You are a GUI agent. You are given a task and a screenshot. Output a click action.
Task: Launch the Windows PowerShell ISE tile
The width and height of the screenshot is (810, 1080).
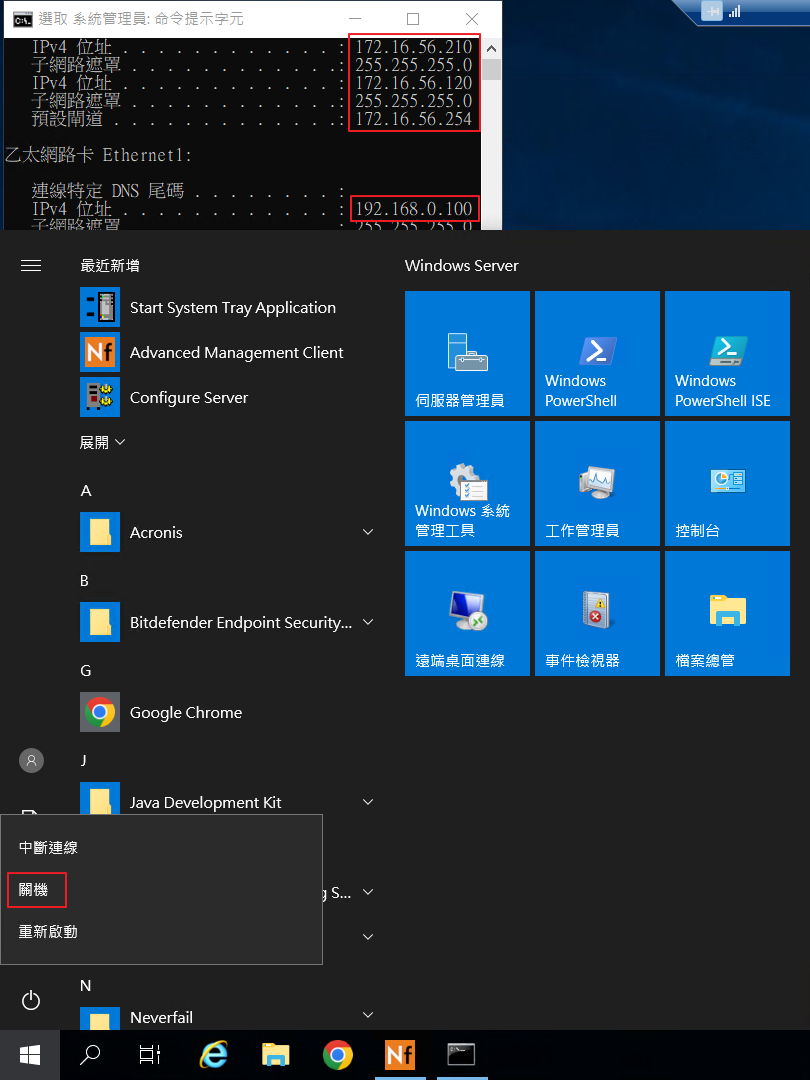click(x=727, y=353)
